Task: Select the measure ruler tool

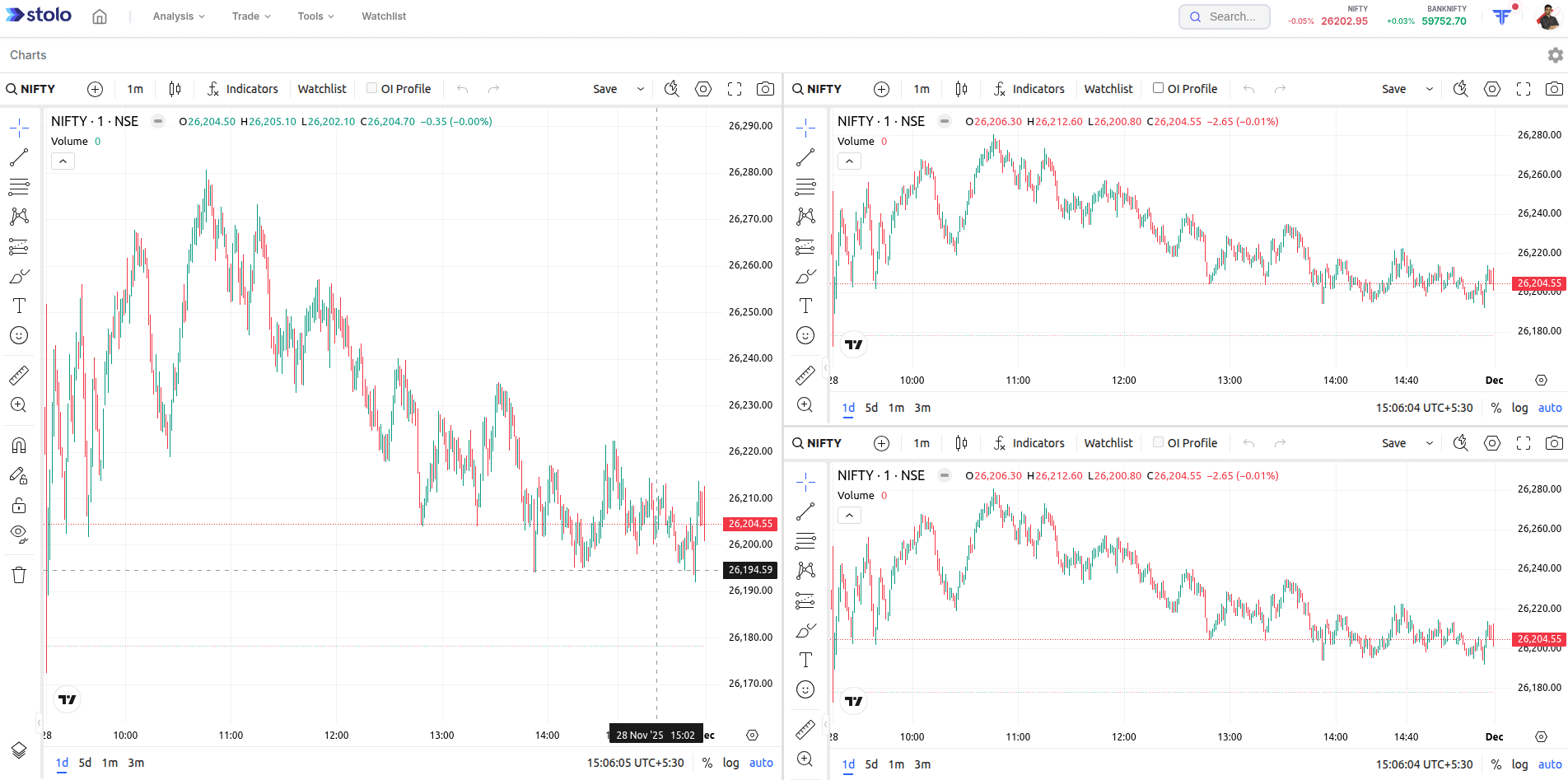Action: [18, 375]
